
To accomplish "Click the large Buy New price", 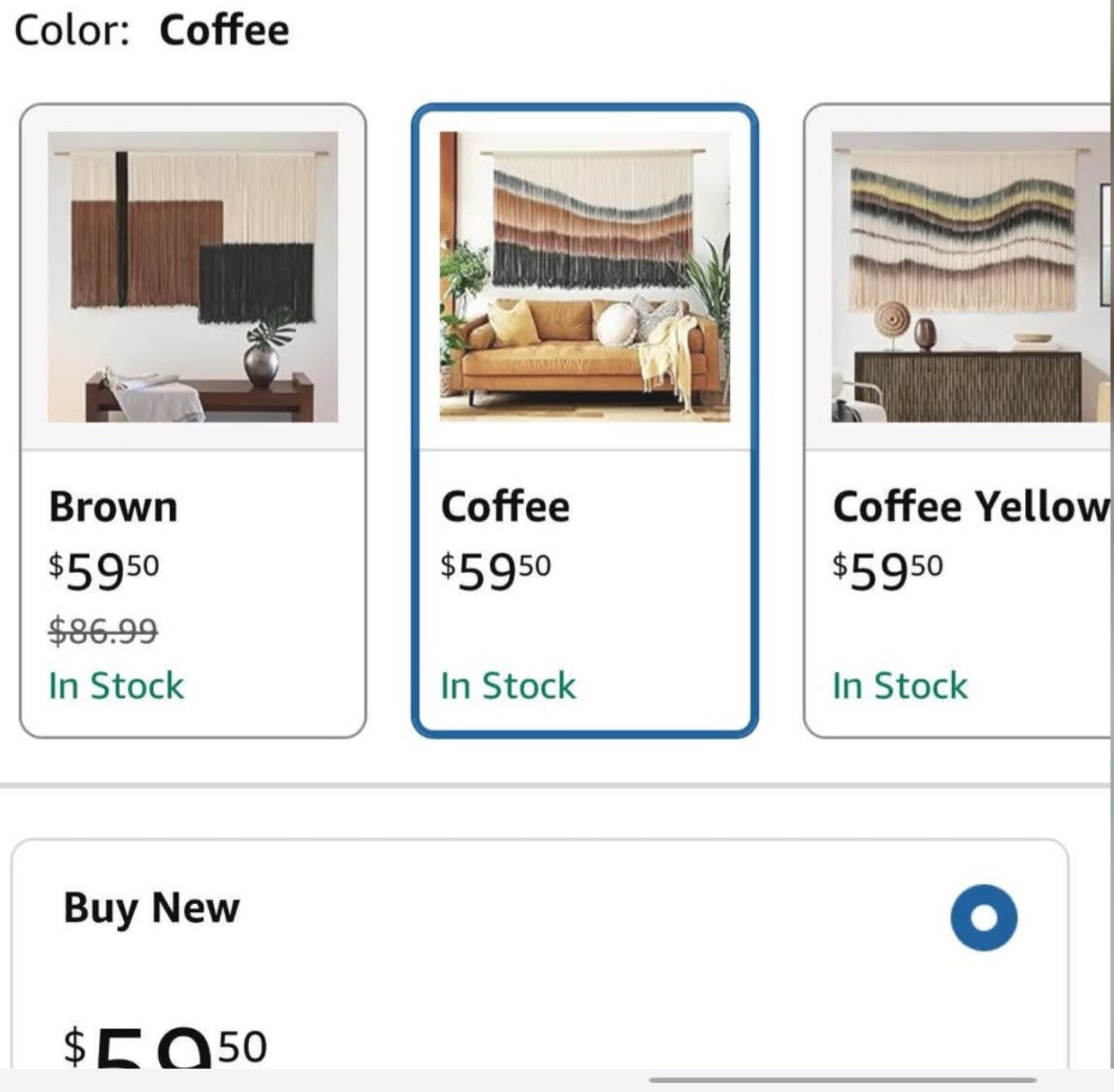I will coord(165,1046).
